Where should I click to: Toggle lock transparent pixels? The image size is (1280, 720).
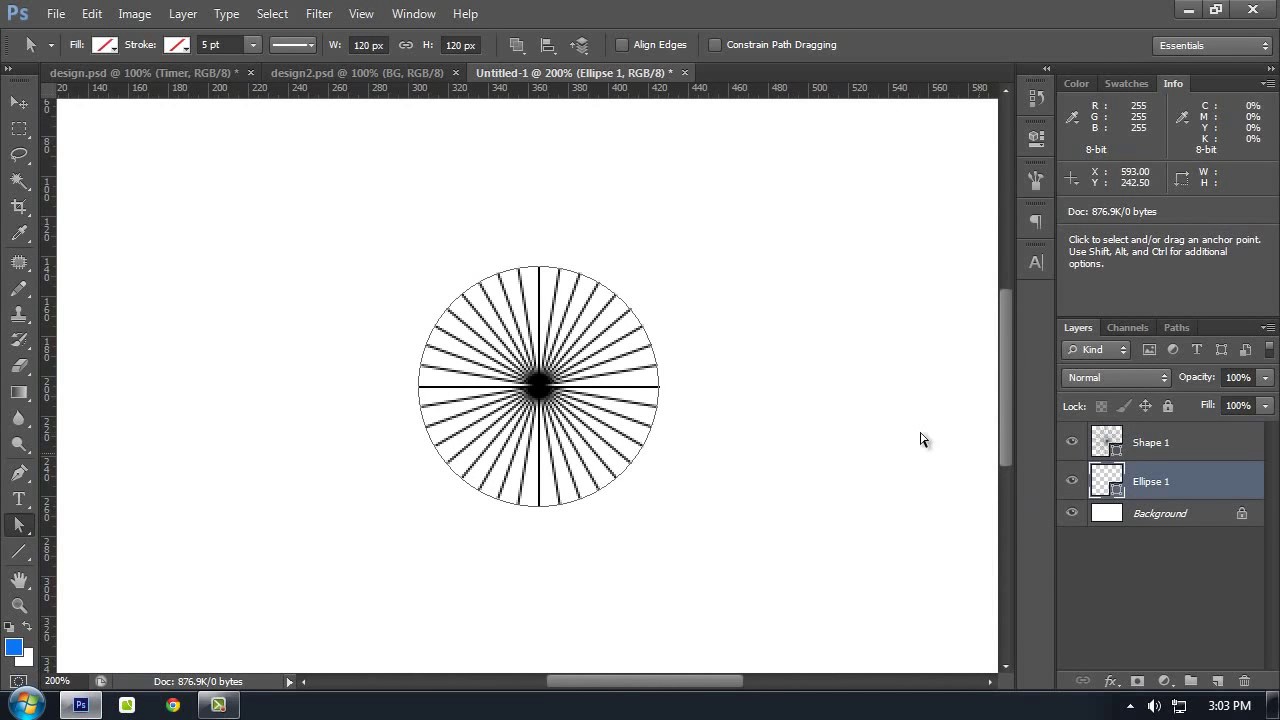[1101, 406]
